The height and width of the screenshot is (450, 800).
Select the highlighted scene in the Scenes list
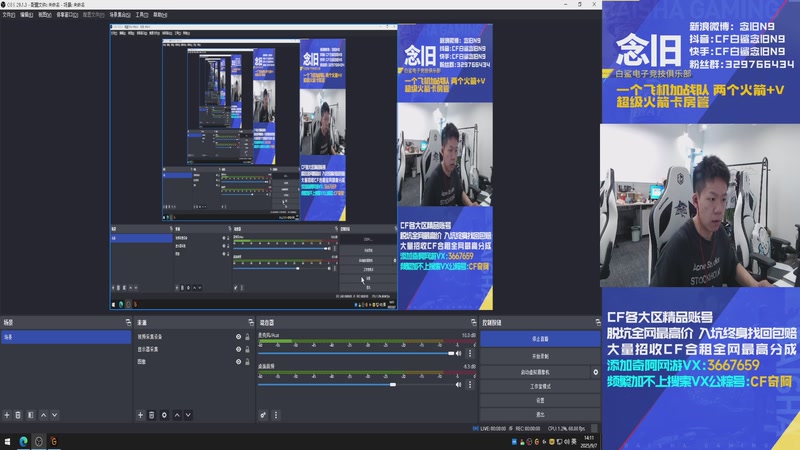(66, 337)
